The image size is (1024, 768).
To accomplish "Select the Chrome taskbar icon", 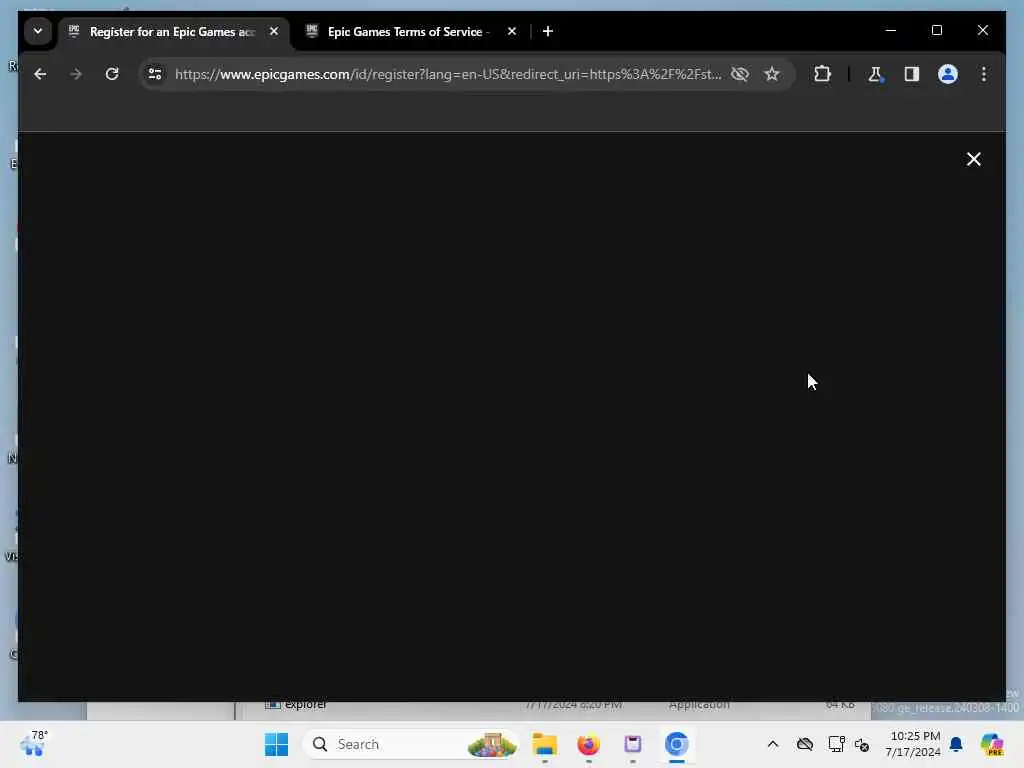I will point(677,744).
